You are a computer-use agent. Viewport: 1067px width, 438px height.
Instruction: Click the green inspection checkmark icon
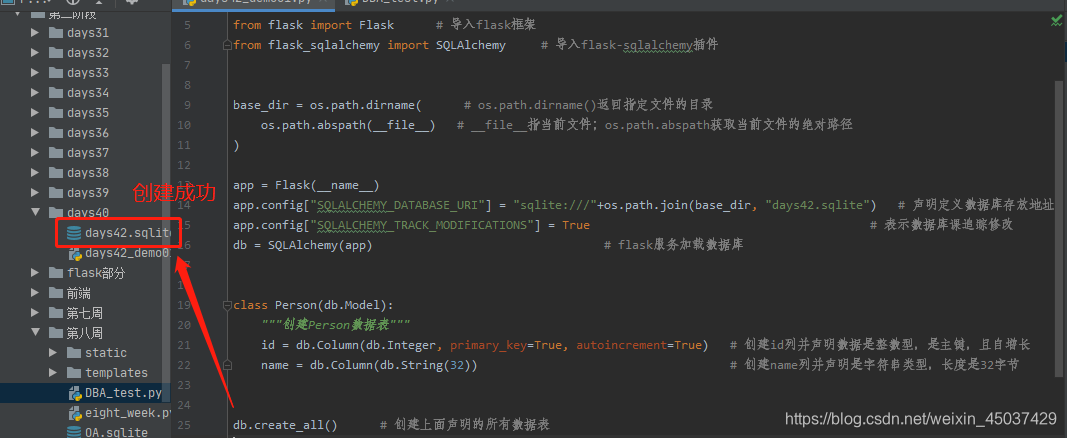1056,22
